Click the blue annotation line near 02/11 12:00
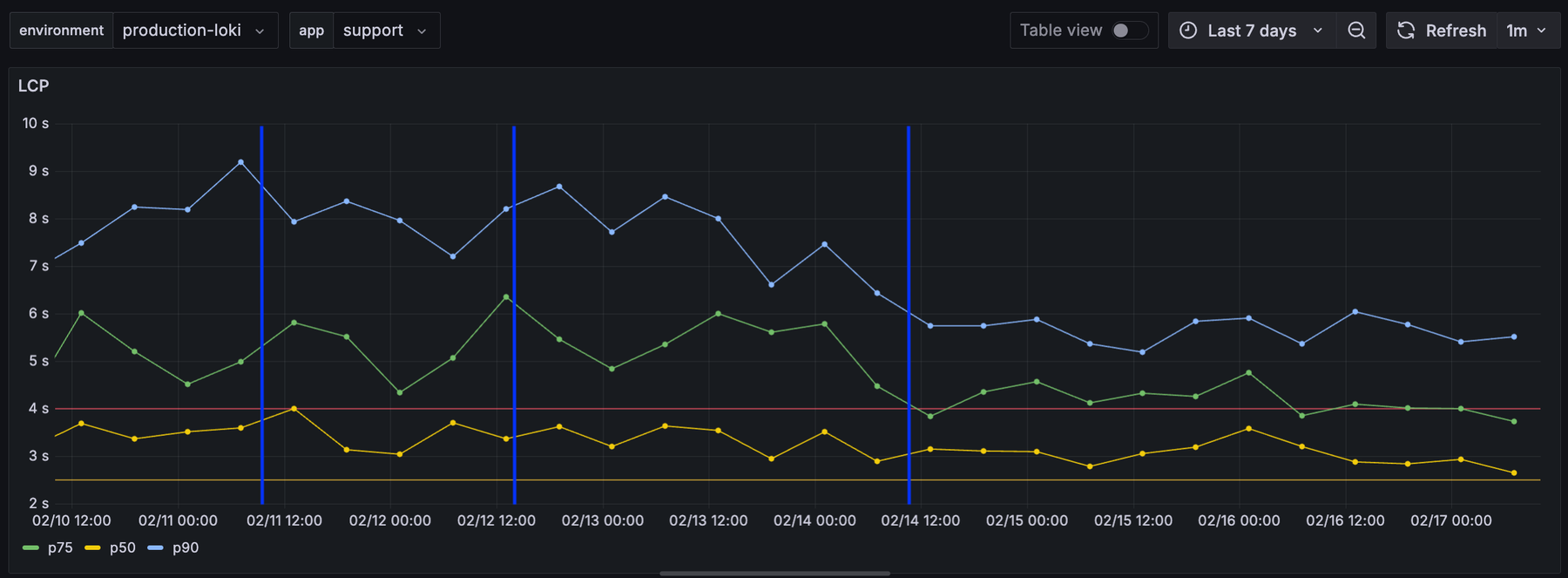The image size is (1568, 578). [x=261, y=314]
